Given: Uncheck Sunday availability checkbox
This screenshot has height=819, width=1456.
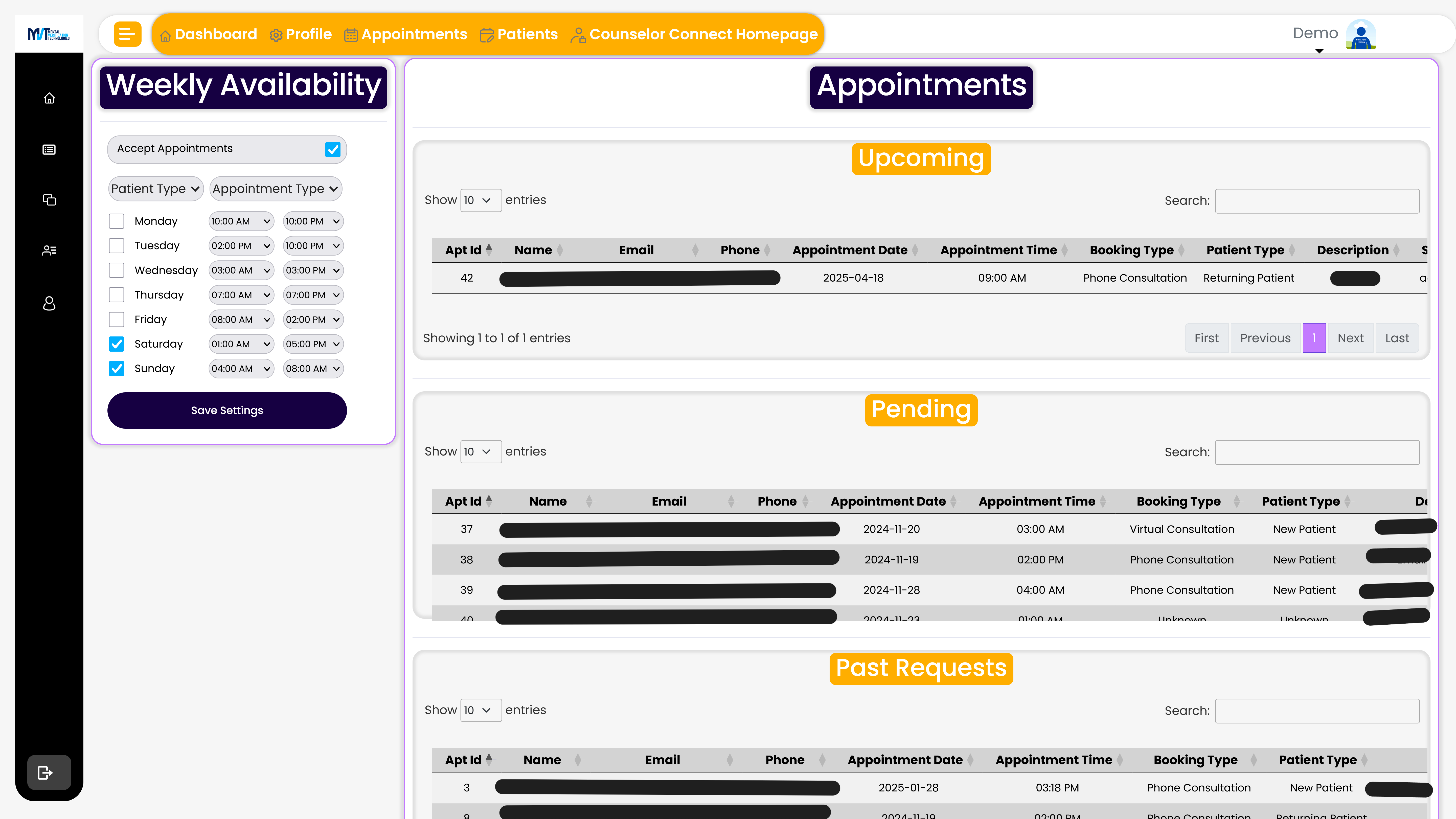Looking at the screenshot, I should tap(117, 369).
